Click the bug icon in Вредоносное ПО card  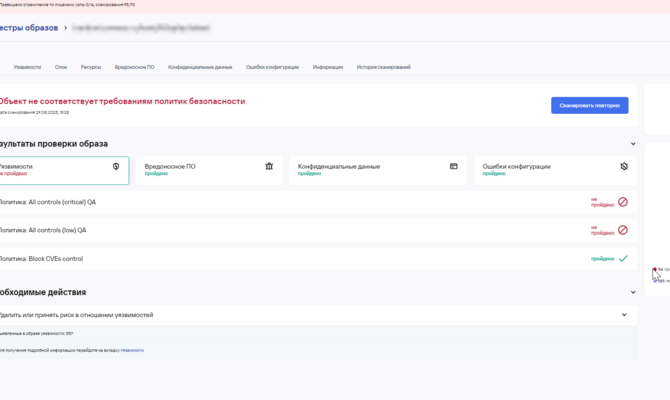(269, 166)
